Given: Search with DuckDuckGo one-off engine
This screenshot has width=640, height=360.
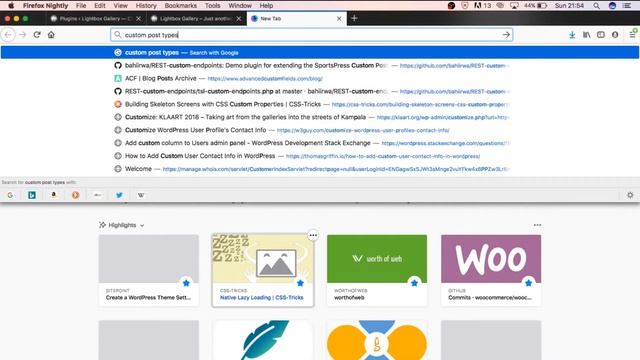Looking at the screenshot, I should 76,195.
